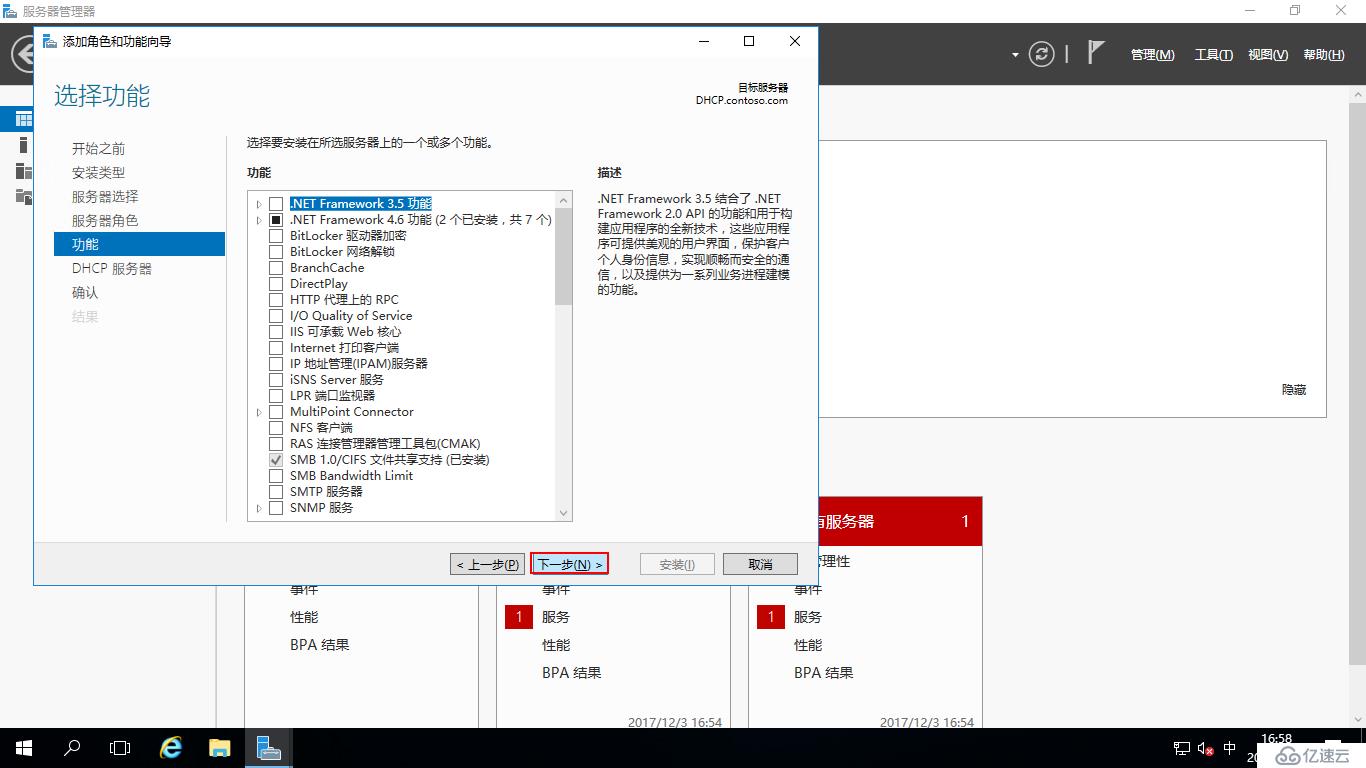Click the 取消 (Cancel) button
This screenshot has height=768, width=1366.
click(760, 564)
